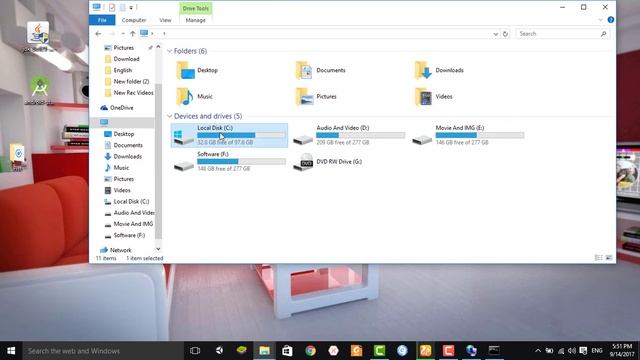Open the Android Studio desktop shortcut

click(39, 91)
